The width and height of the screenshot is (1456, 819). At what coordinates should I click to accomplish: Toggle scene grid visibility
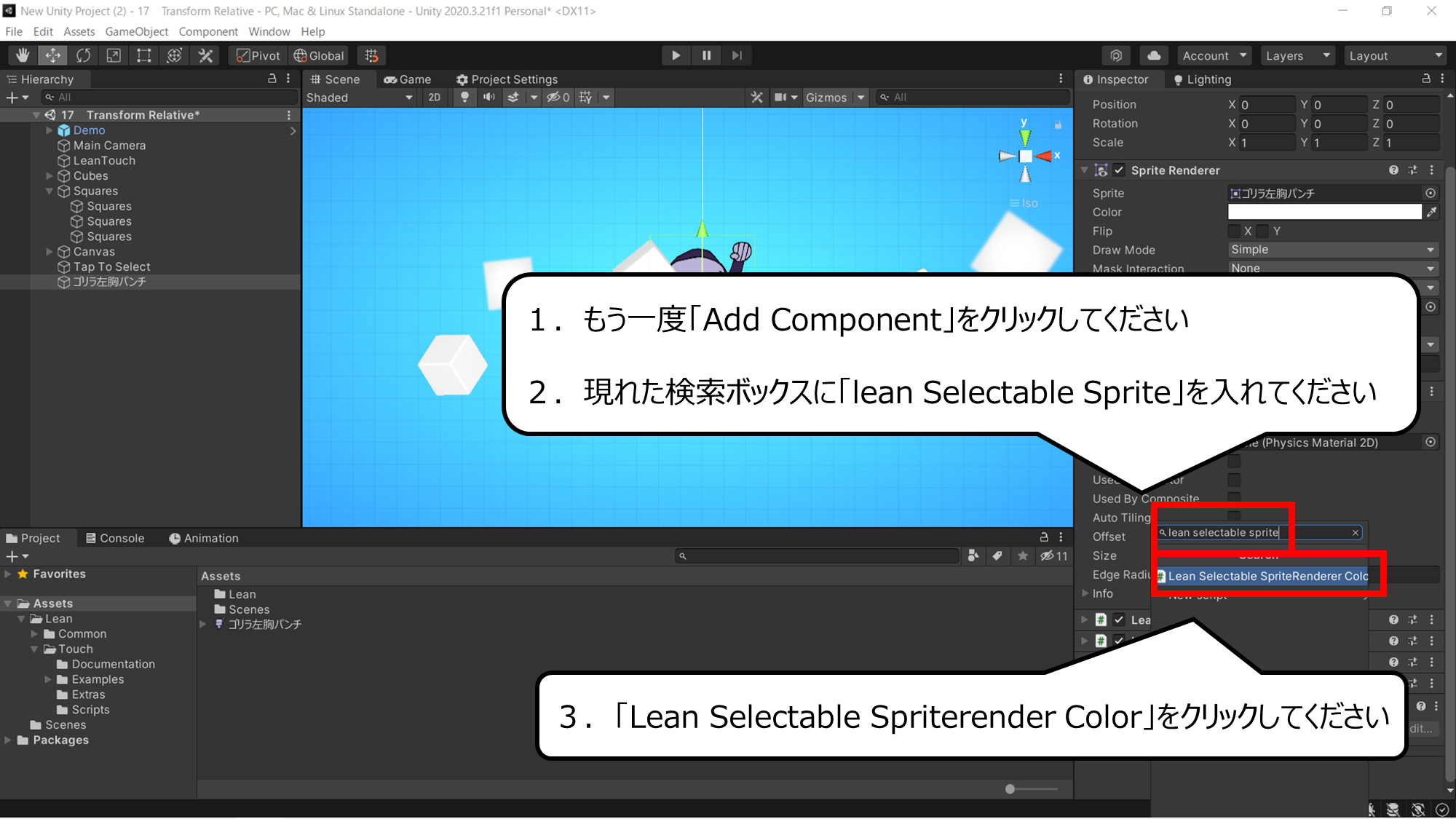pyautogui.click(x=586, y=98)
